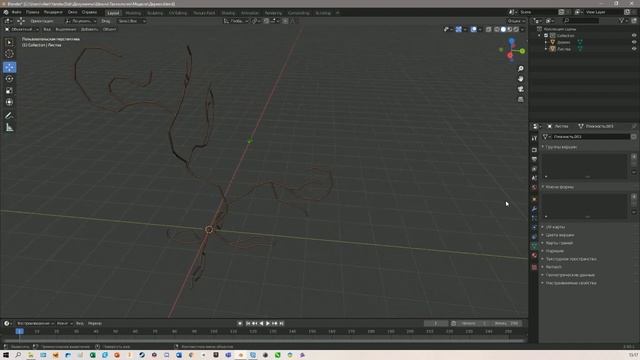Image resolution: width=640 pixels, height=360 pixels.
Task: Toggle visibility eye of Collection in outliner
Action: click(634, 36)
